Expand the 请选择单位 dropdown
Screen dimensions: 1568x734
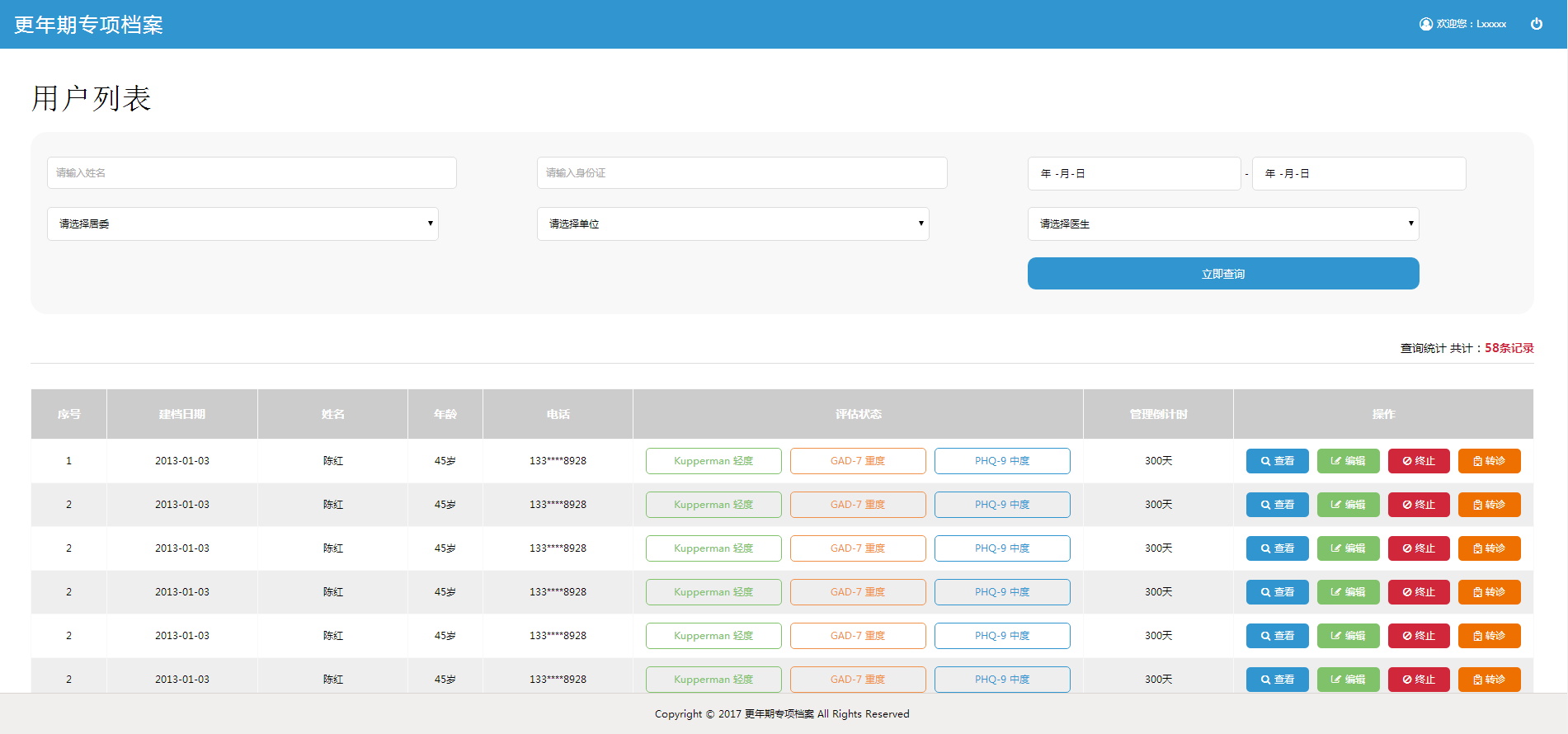pos(732,223)
